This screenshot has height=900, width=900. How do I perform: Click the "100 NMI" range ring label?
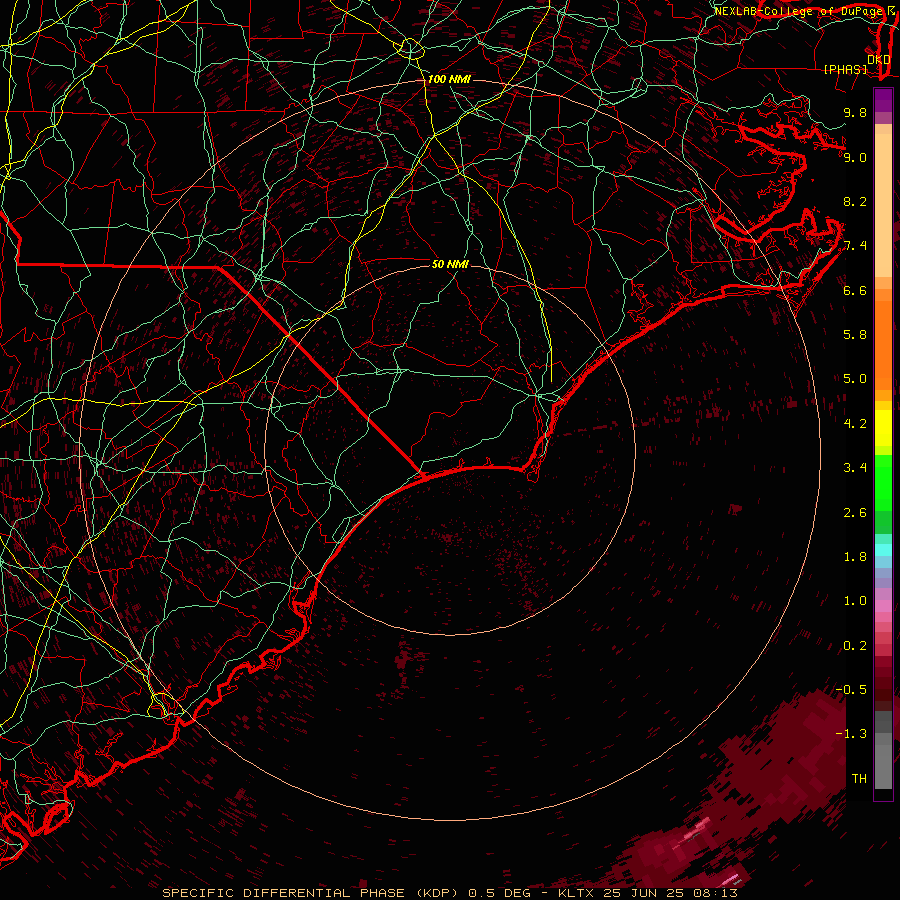449,79
